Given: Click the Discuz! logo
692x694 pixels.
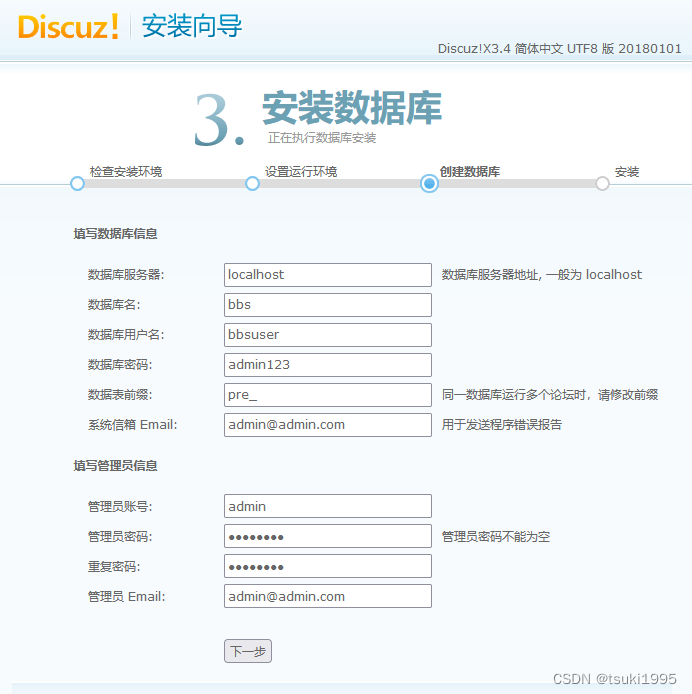Looking at the screenshot, I should 69,26.
